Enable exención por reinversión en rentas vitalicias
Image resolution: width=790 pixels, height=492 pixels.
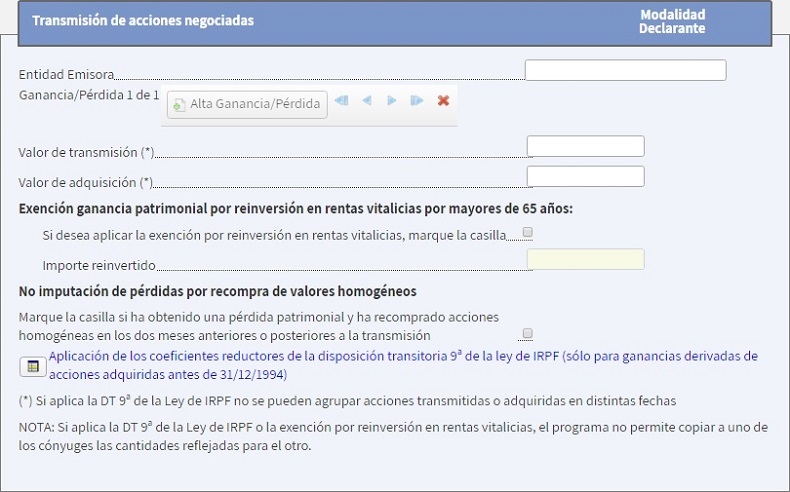tap(528, 232)
